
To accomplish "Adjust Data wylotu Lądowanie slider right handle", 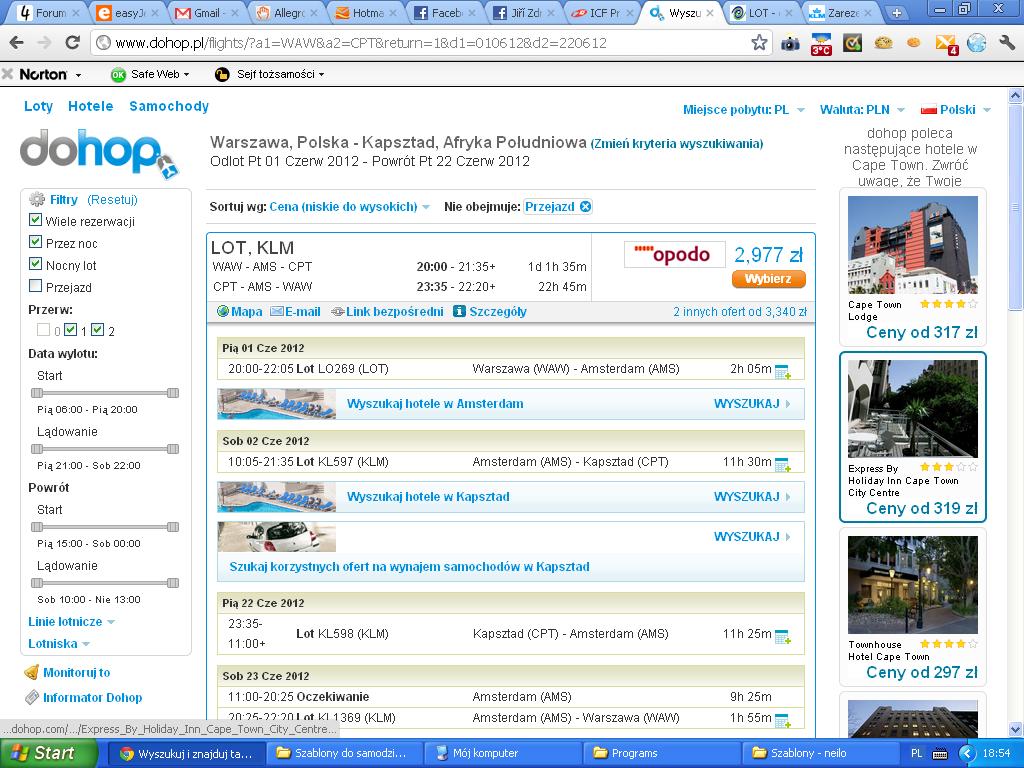I will click(173, 449).
